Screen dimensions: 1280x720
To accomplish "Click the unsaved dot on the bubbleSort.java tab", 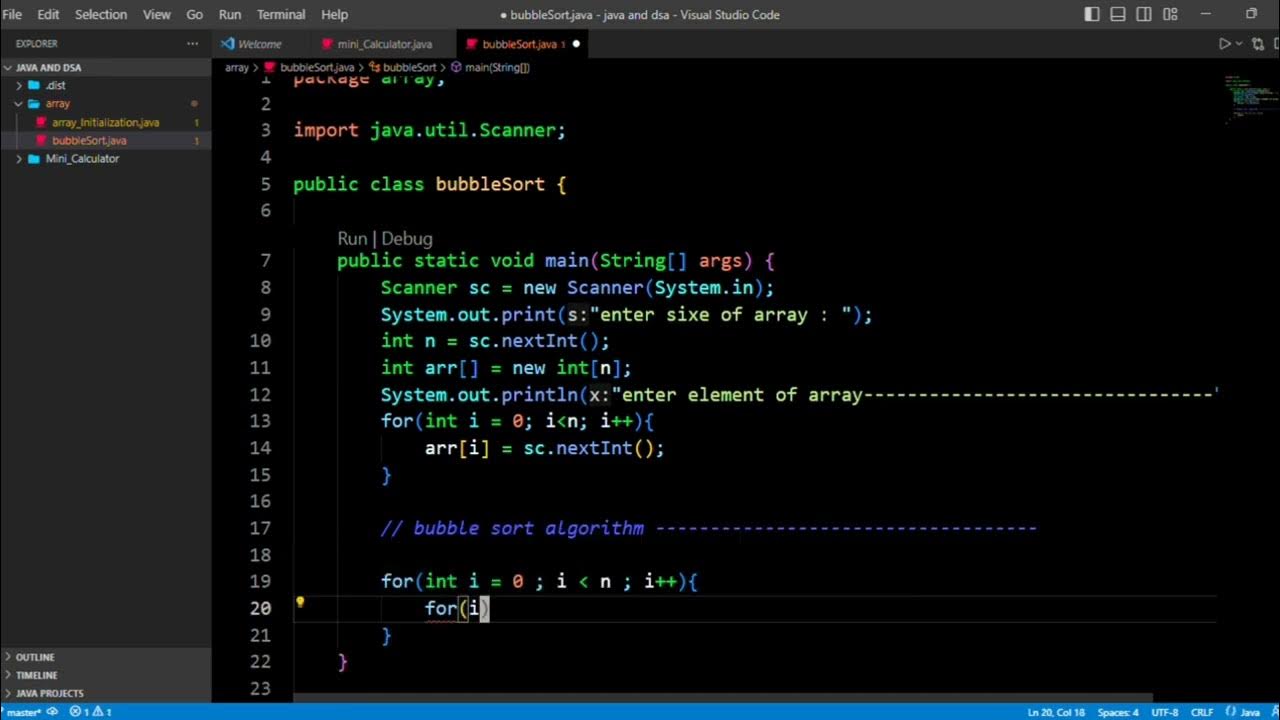I will (x=576, y=44).
